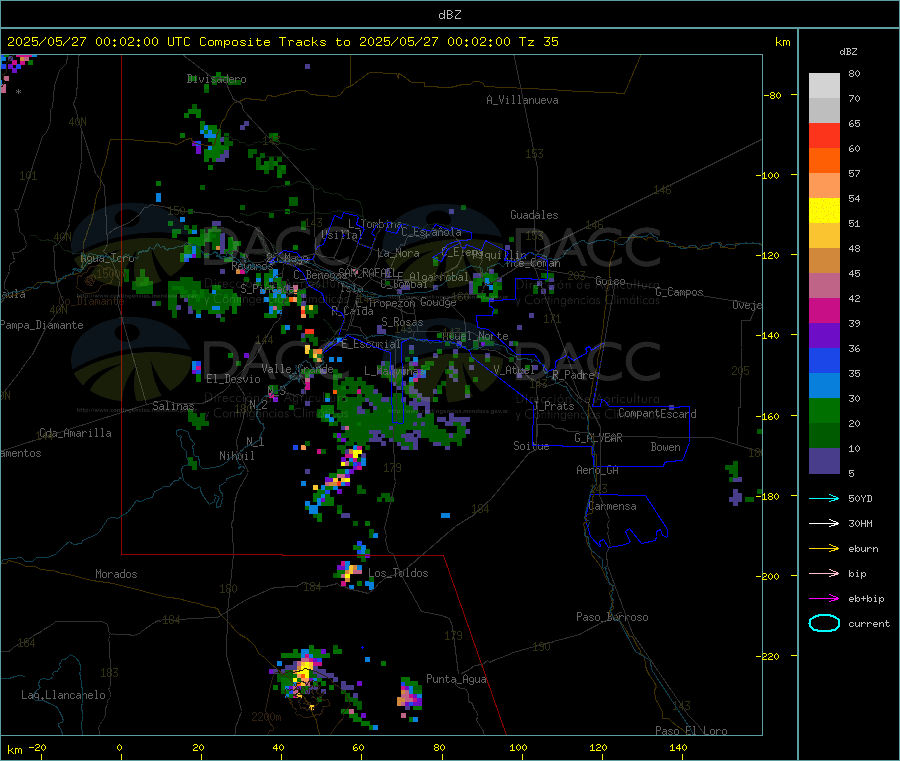This screenshot has height=761, width=900.
Task: Click the 'Paso_Barroso' map label
Action: tap(612, 617)
